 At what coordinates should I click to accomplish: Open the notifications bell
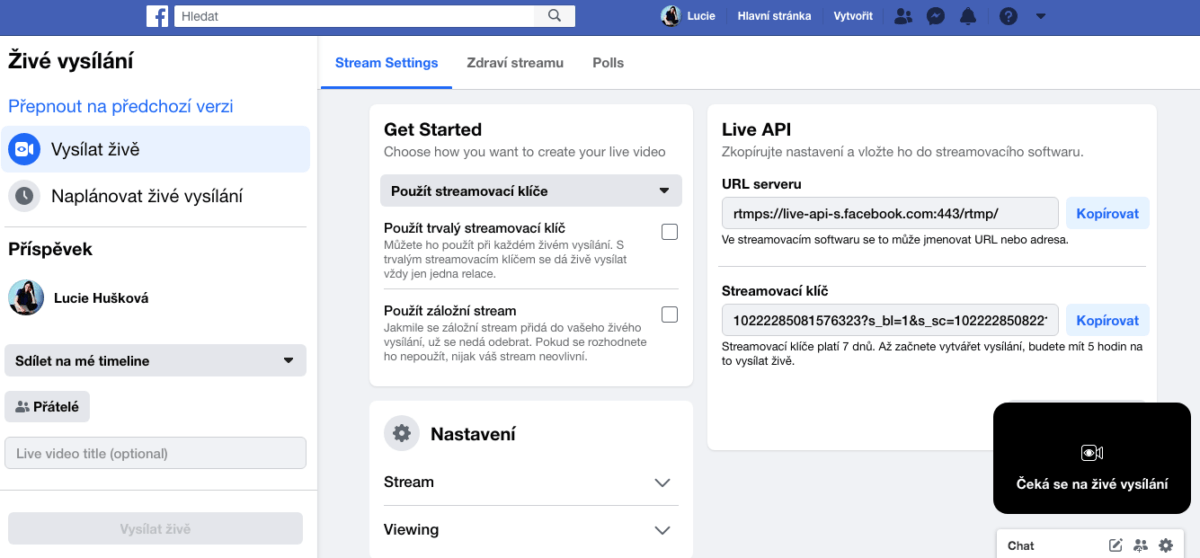[x=968, y=16]
